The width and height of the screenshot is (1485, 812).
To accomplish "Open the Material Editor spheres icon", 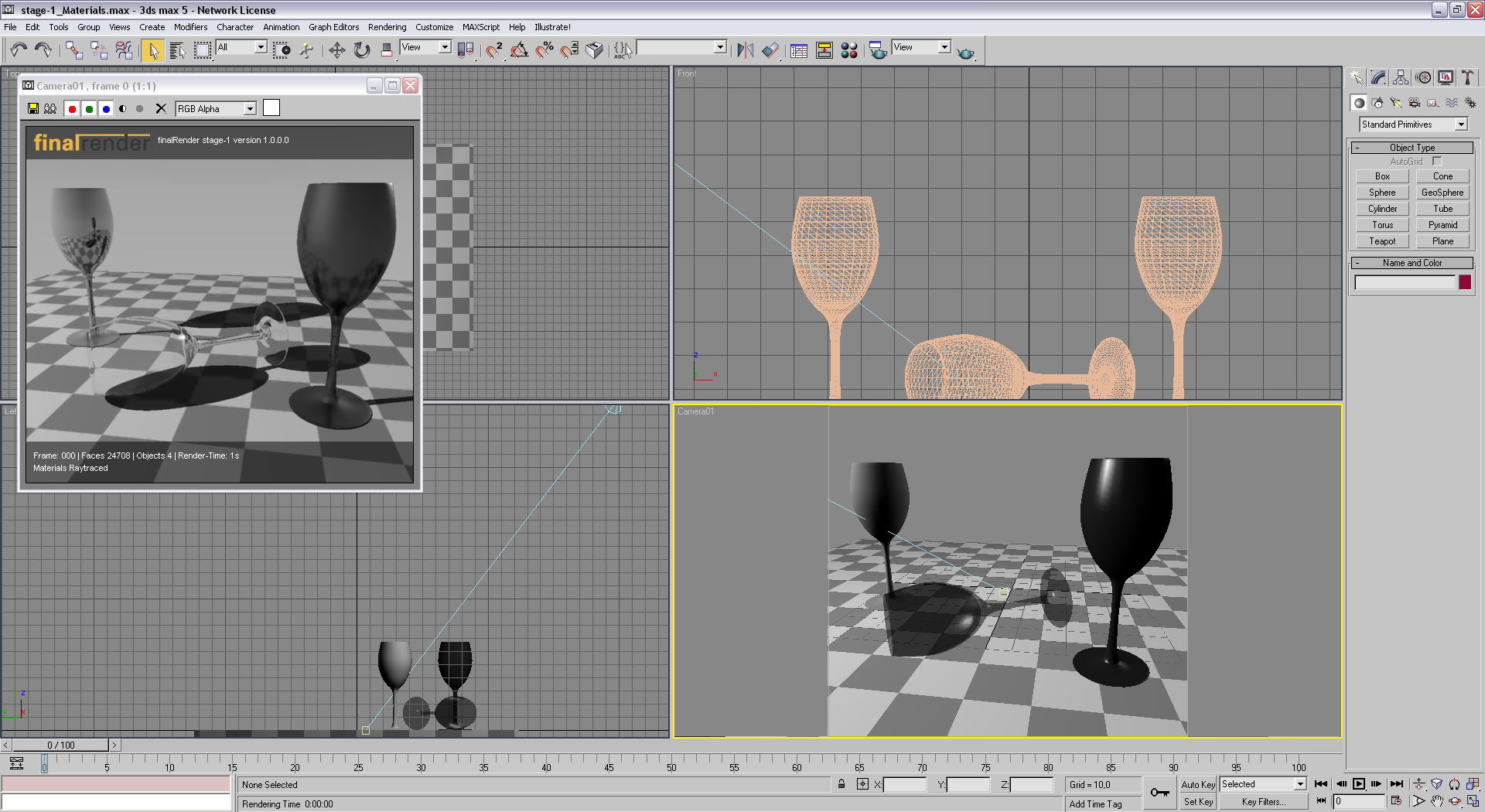I will tap(849, 50).
